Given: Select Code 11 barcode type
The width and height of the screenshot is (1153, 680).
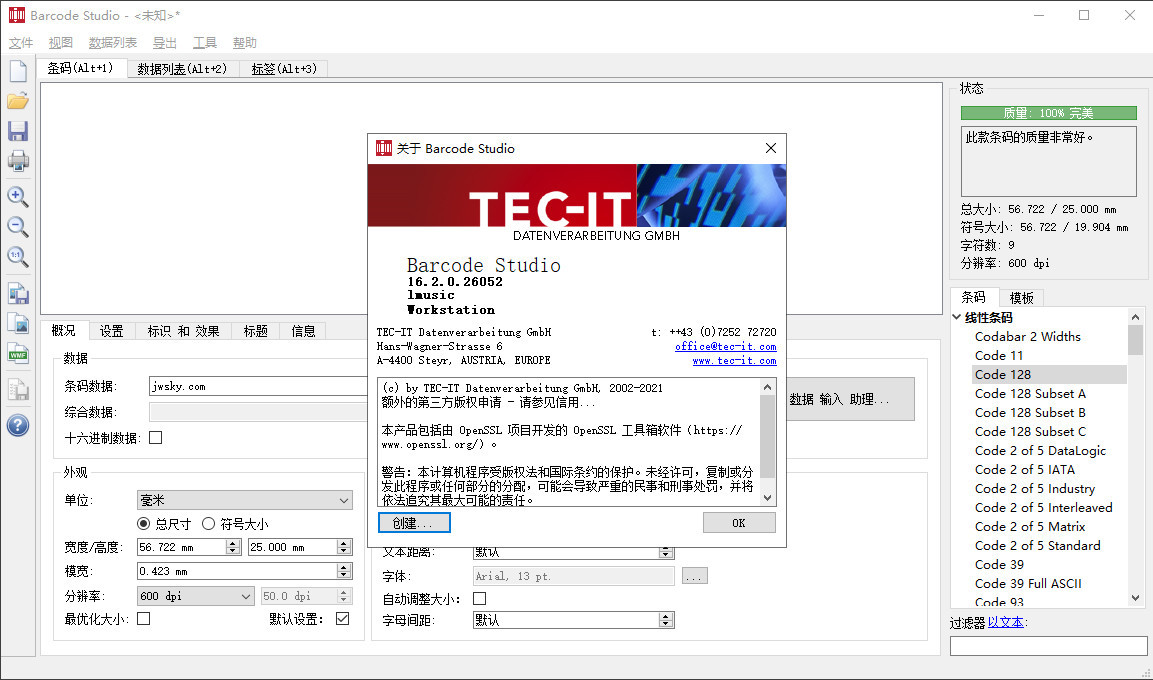Looking at the screenshot, I should [998, 355].
